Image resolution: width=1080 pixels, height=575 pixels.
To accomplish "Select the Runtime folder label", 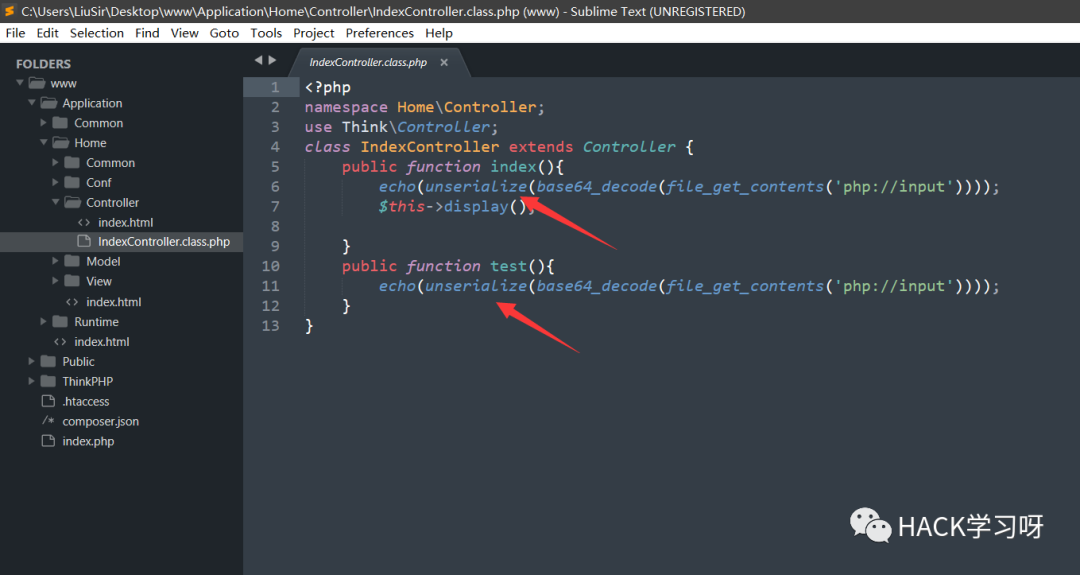I will 96,322.
